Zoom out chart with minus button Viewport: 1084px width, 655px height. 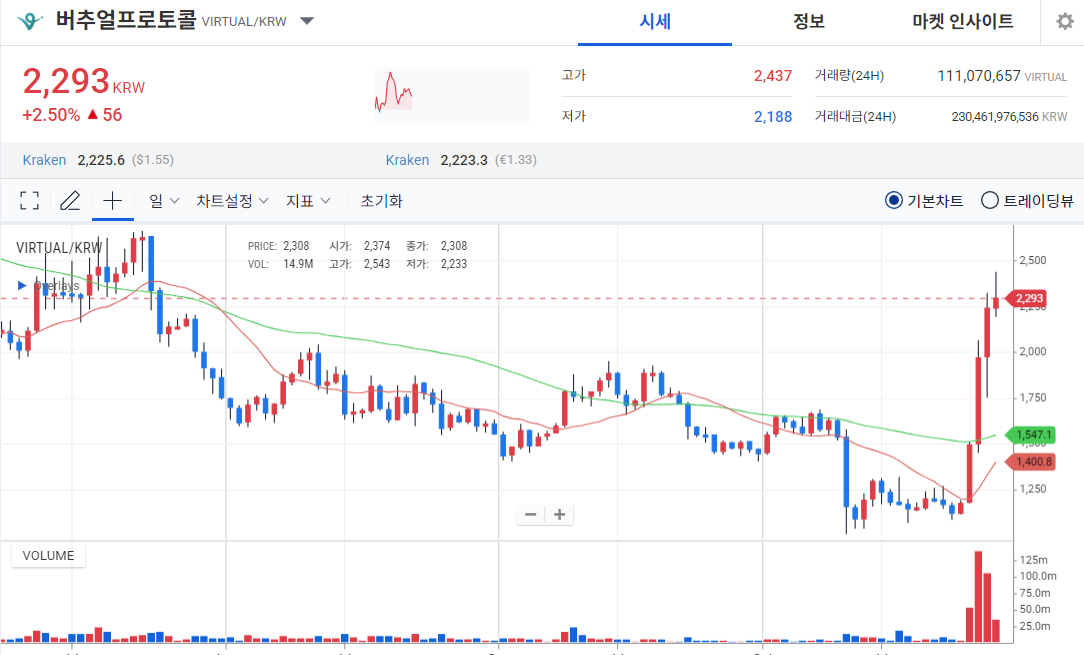[x=531, y=515]
